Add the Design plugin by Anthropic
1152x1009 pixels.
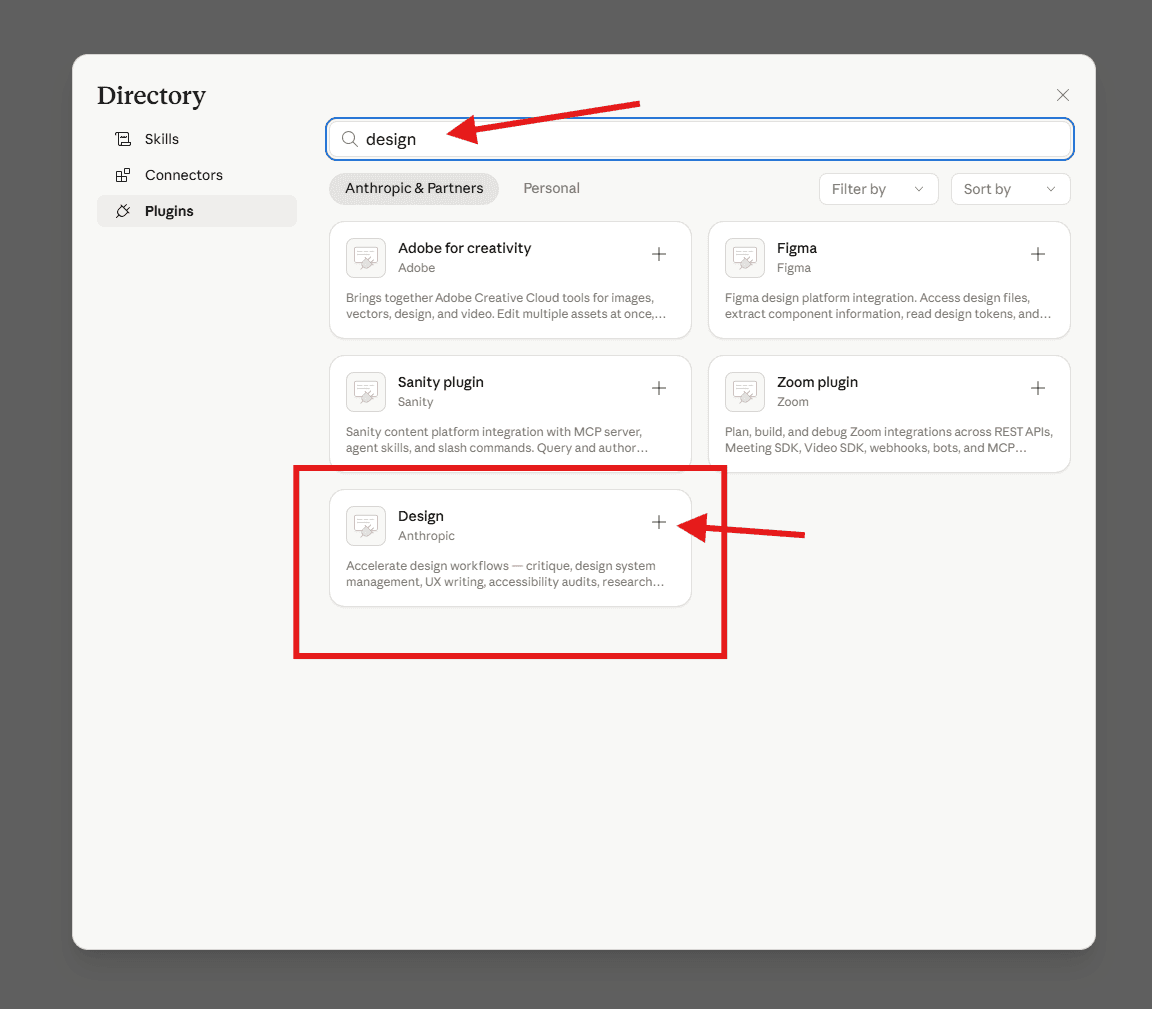(659, 522)
